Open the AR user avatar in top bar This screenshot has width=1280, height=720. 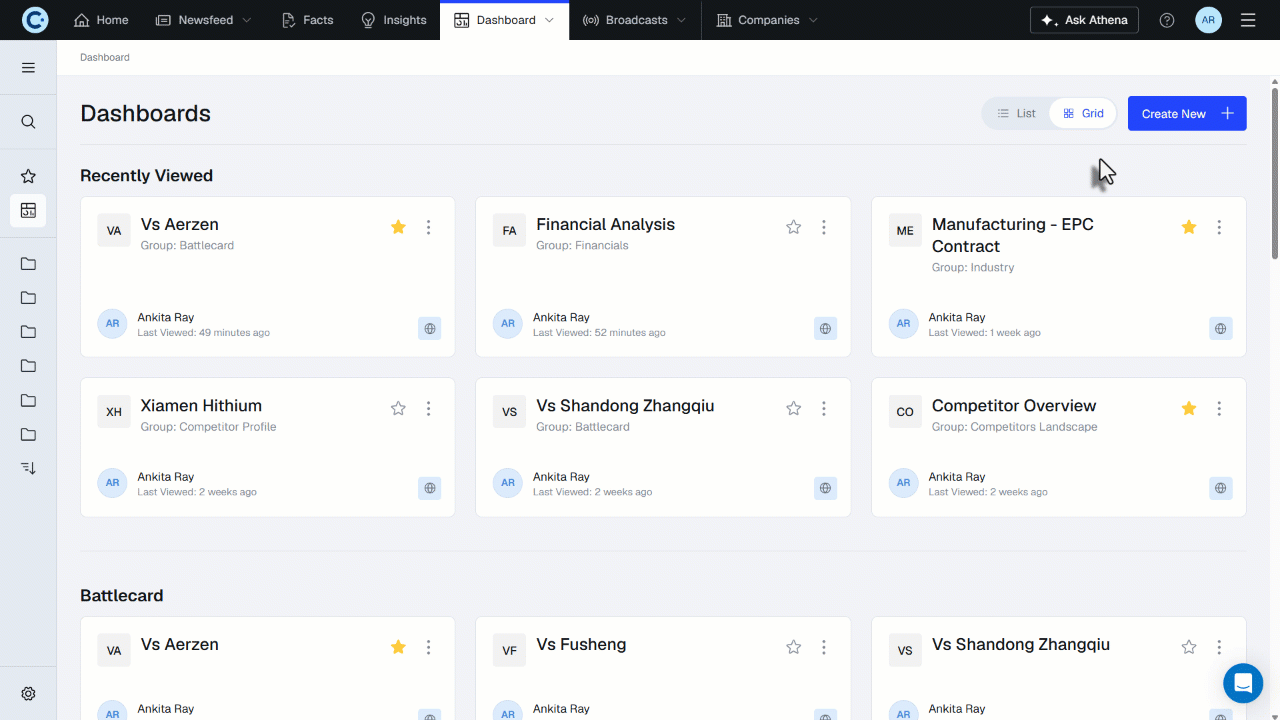click(1208, 20)
